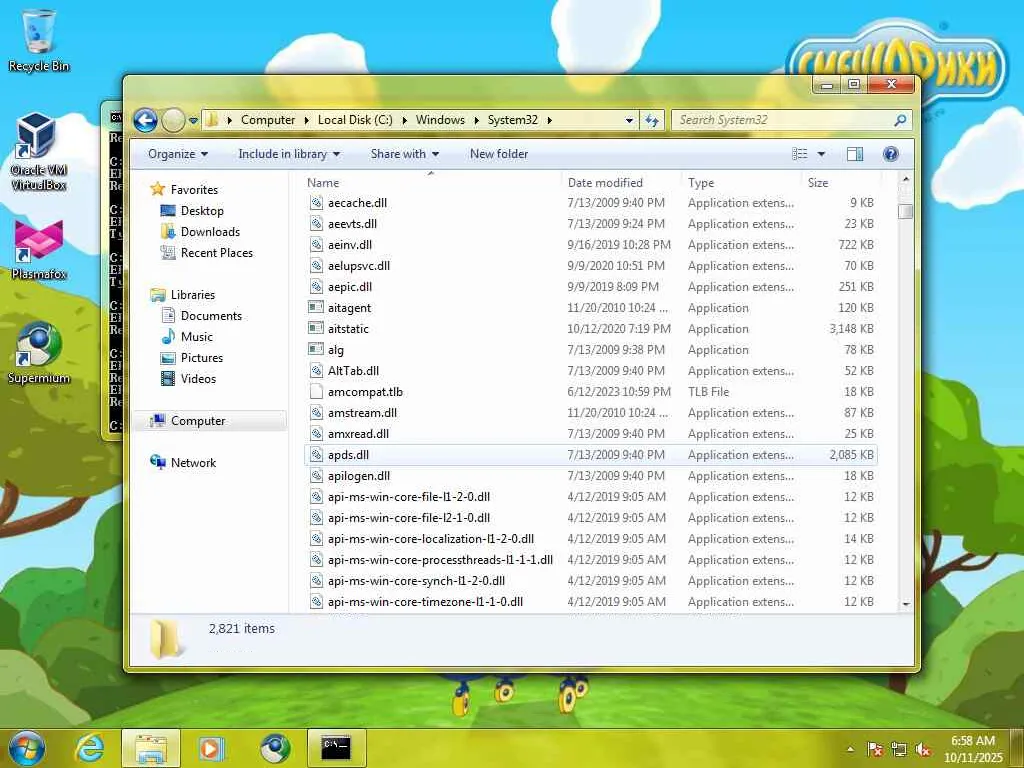Image resolution: width=1024 pixels, height=768 pixels.
Task: Select the amcompat.tlb file icon
Action: tap(316, 392)
